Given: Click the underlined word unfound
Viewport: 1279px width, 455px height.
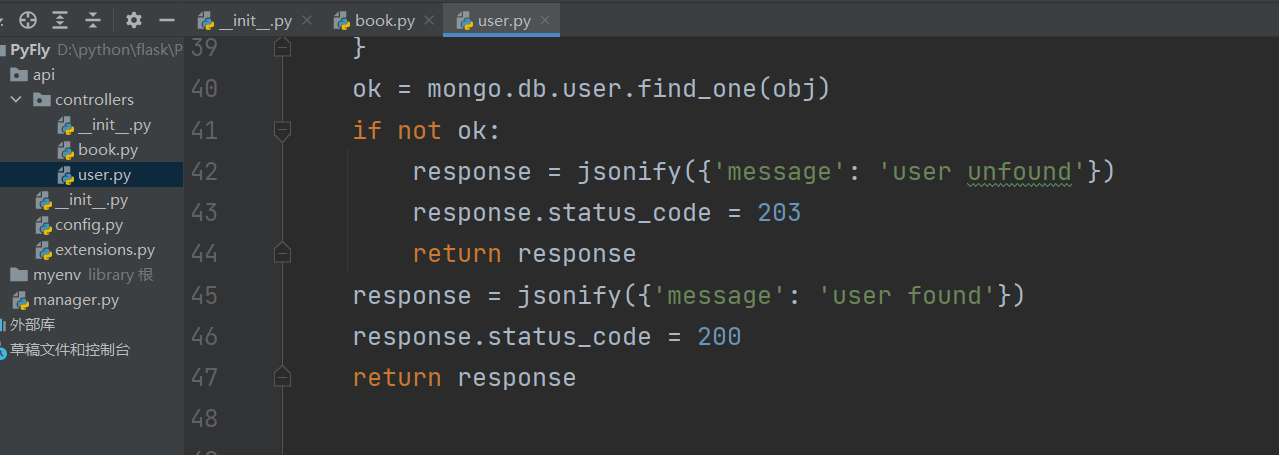Looking at the screenshot, I should 1019,172.
